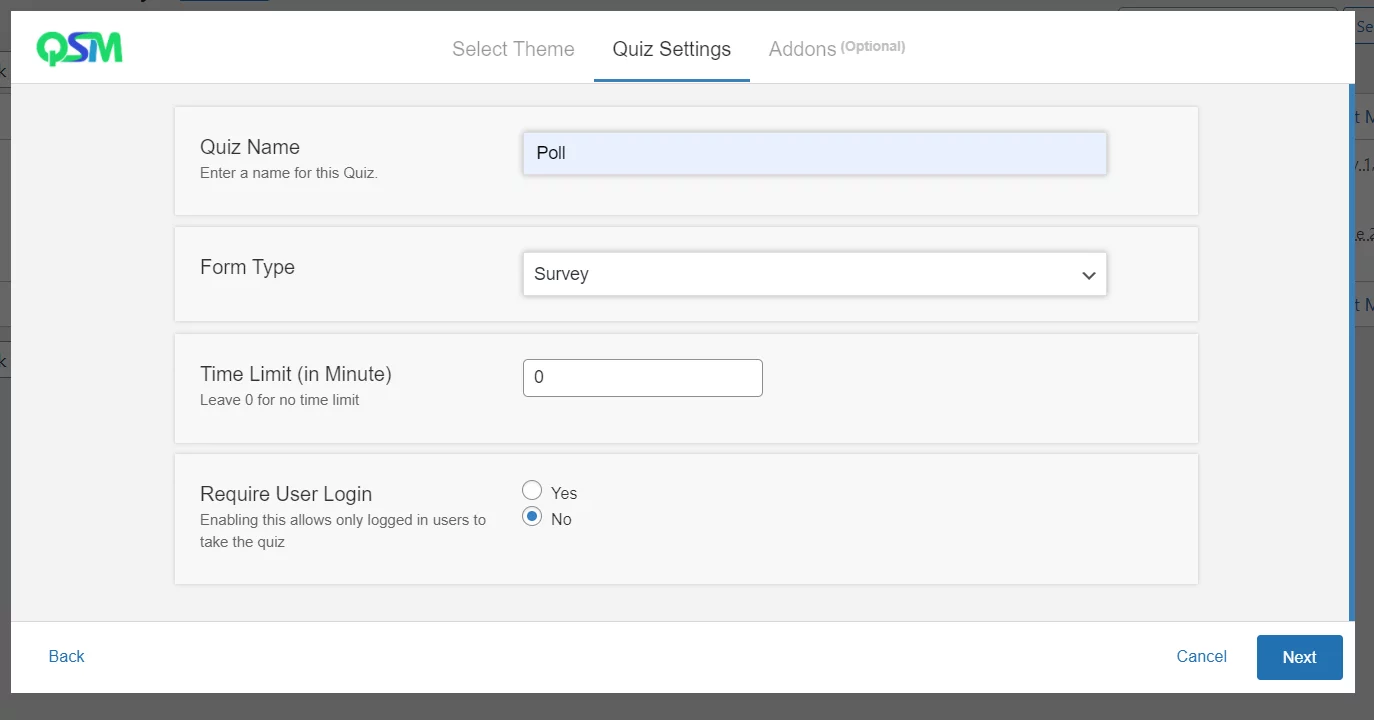Click the chevron arrow on Form Type select
The image size is (1374, 720).
1089,275
